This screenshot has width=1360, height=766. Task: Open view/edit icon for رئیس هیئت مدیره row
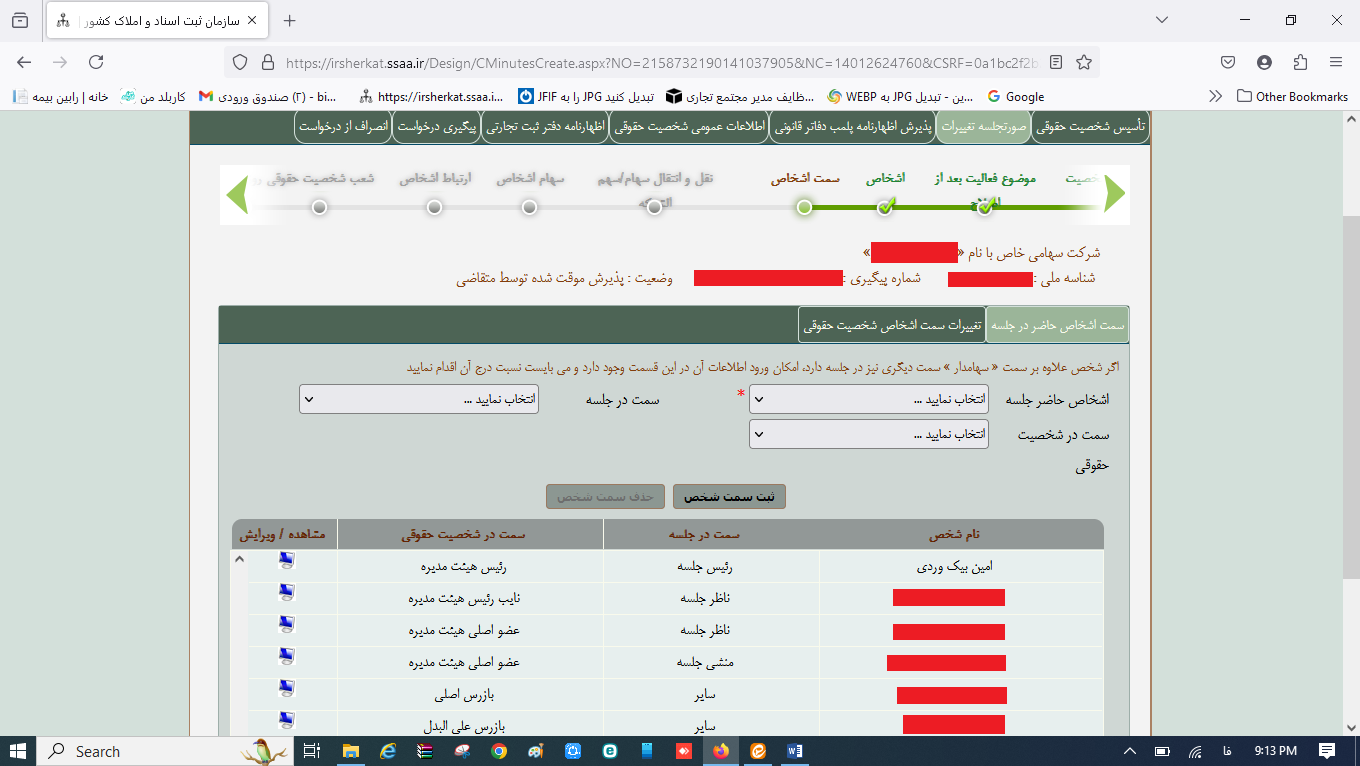287,562
